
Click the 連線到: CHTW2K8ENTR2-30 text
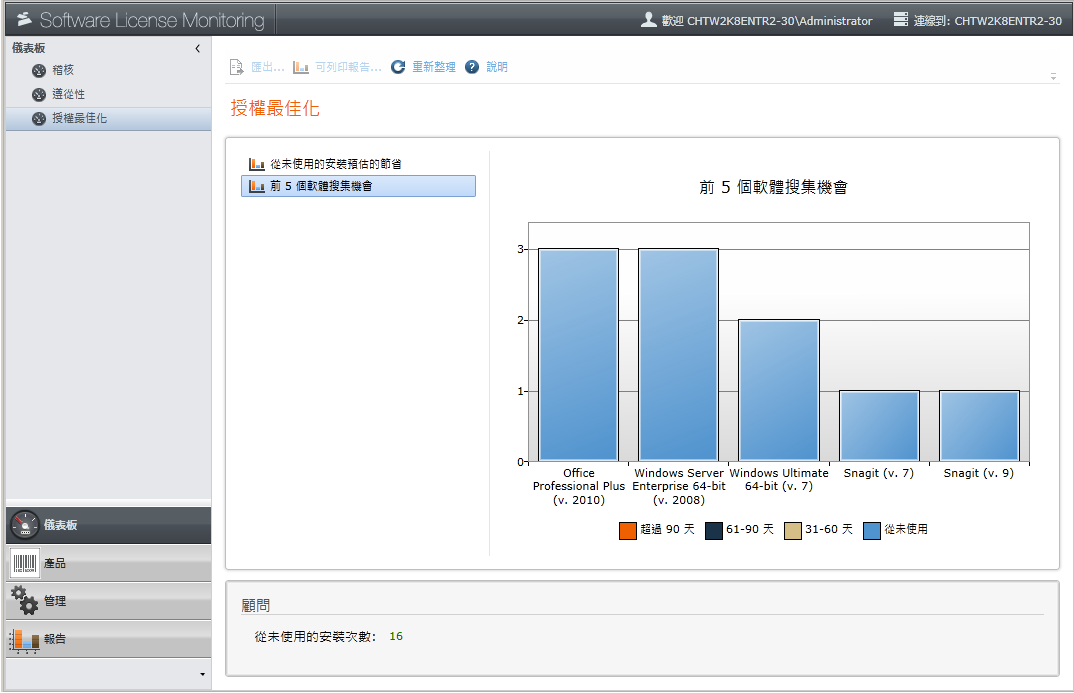click(987, 21)
